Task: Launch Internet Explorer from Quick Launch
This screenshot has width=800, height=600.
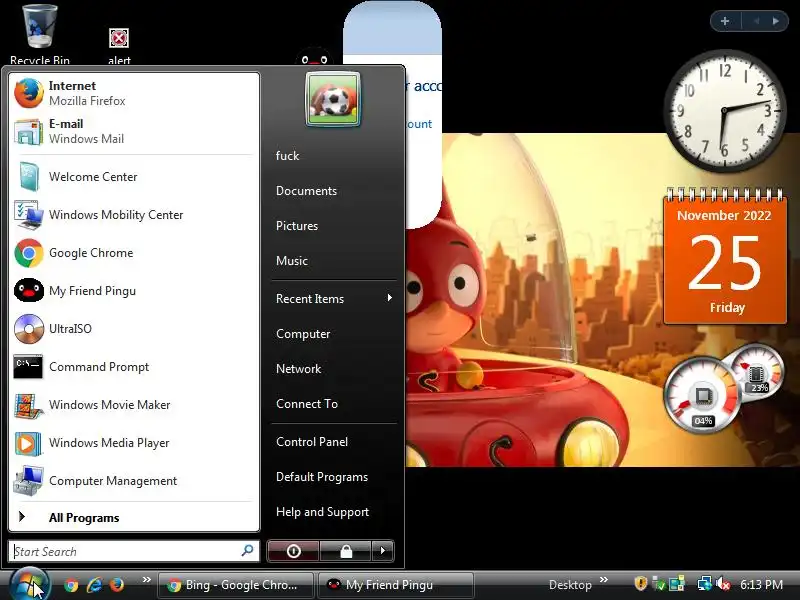Action: (x=94, y=585)
